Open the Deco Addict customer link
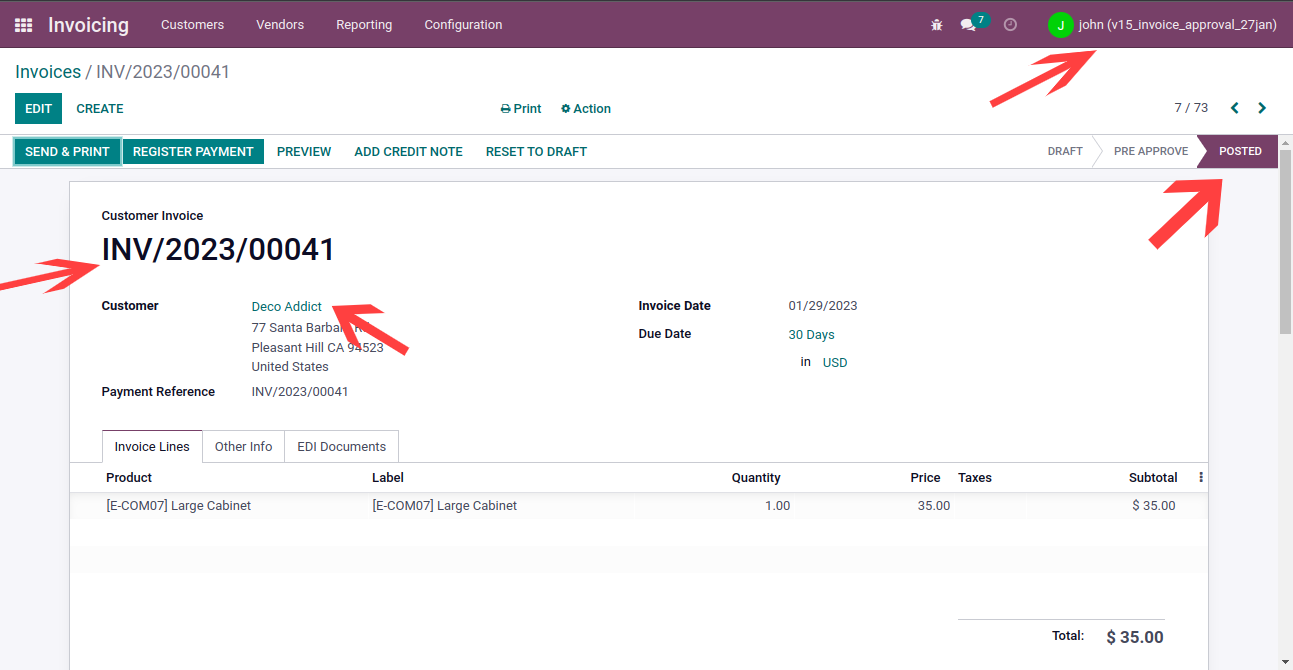Viewport: 1293px width, 670px height. click(x=287, y=307)
